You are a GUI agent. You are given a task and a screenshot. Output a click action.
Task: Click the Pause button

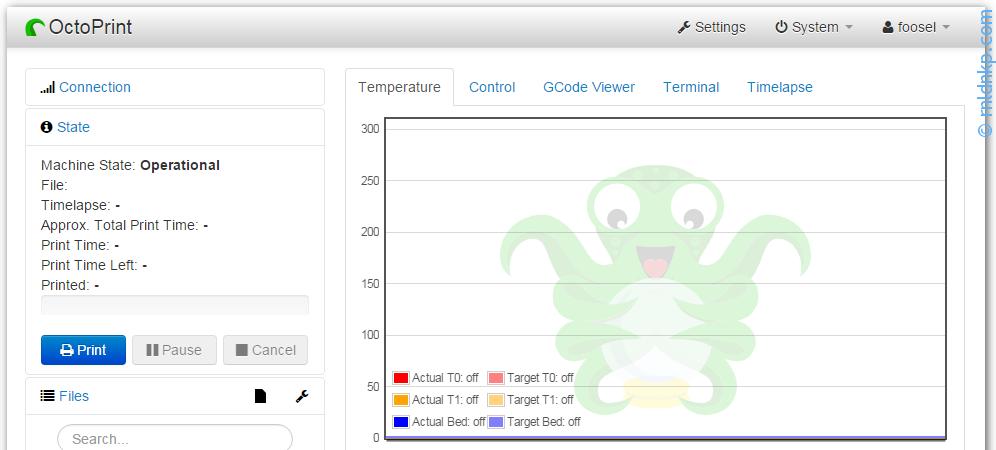pos(174,350)
